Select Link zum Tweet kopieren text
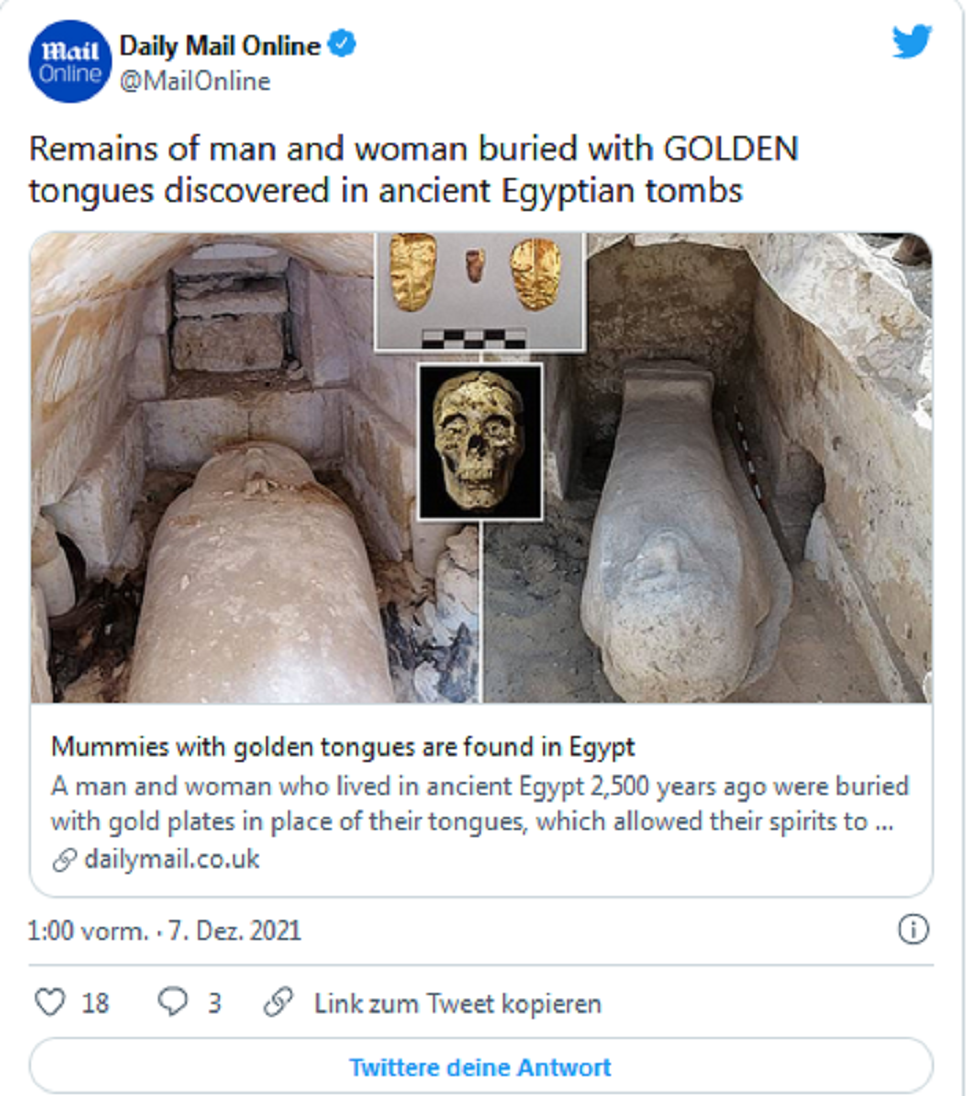Screen dimensions: 980x1096 (457, 1003)
